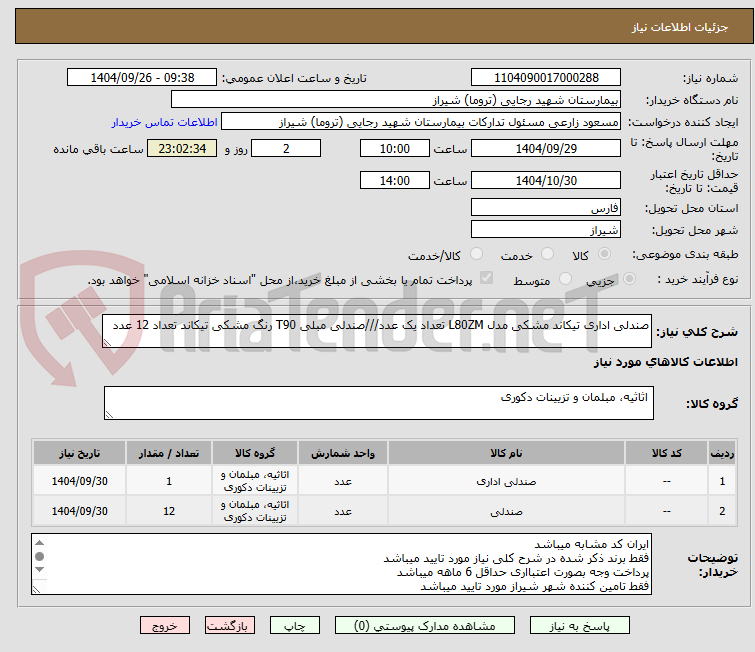Click the چاپ print button
755x652 pixels.
294,626
